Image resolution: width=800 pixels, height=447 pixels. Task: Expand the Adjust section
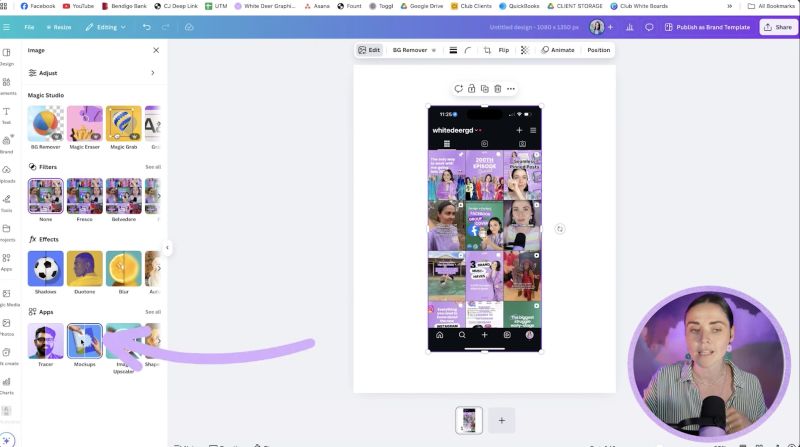92,73
